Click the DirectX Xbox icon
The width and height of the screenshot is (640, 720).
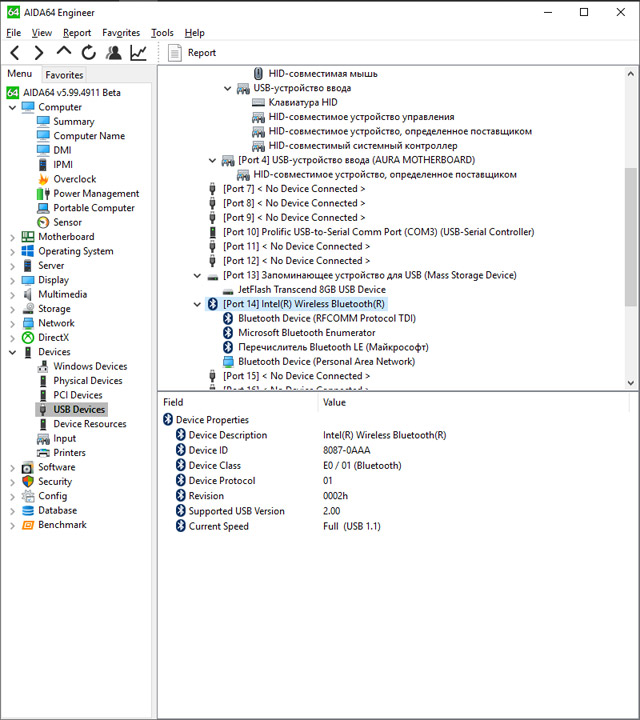28,338
